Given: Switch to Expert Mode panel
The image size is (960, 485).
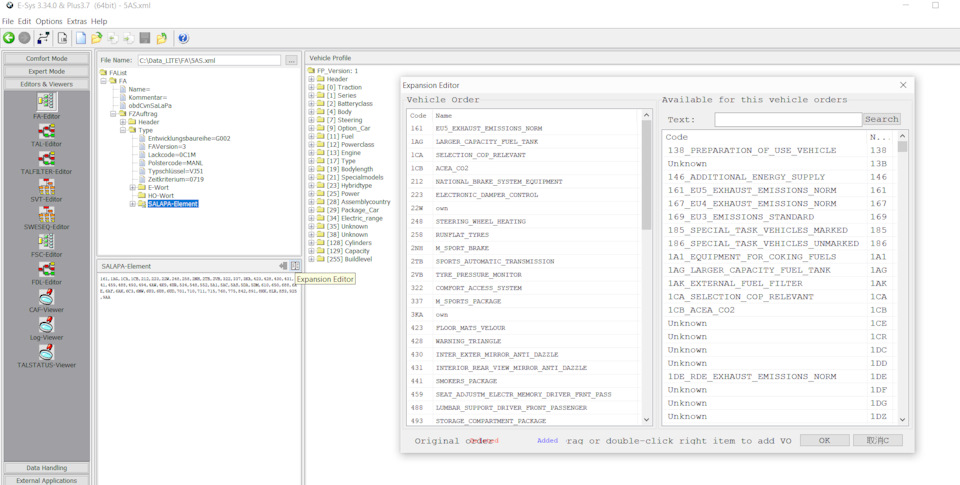Looking at the screenshot, I should pos(47,72).
